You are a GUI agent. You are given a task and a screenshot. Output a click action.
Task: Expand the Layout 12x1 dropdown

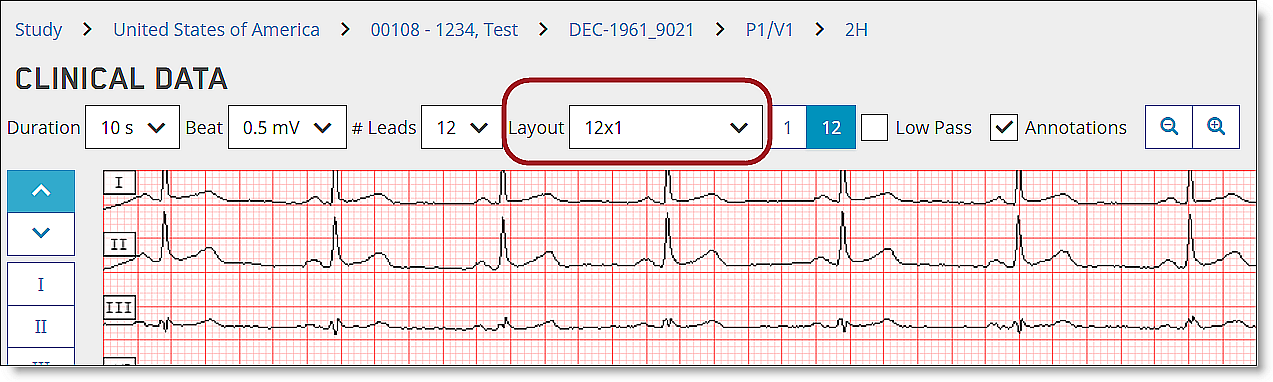(x=666, y=127)
